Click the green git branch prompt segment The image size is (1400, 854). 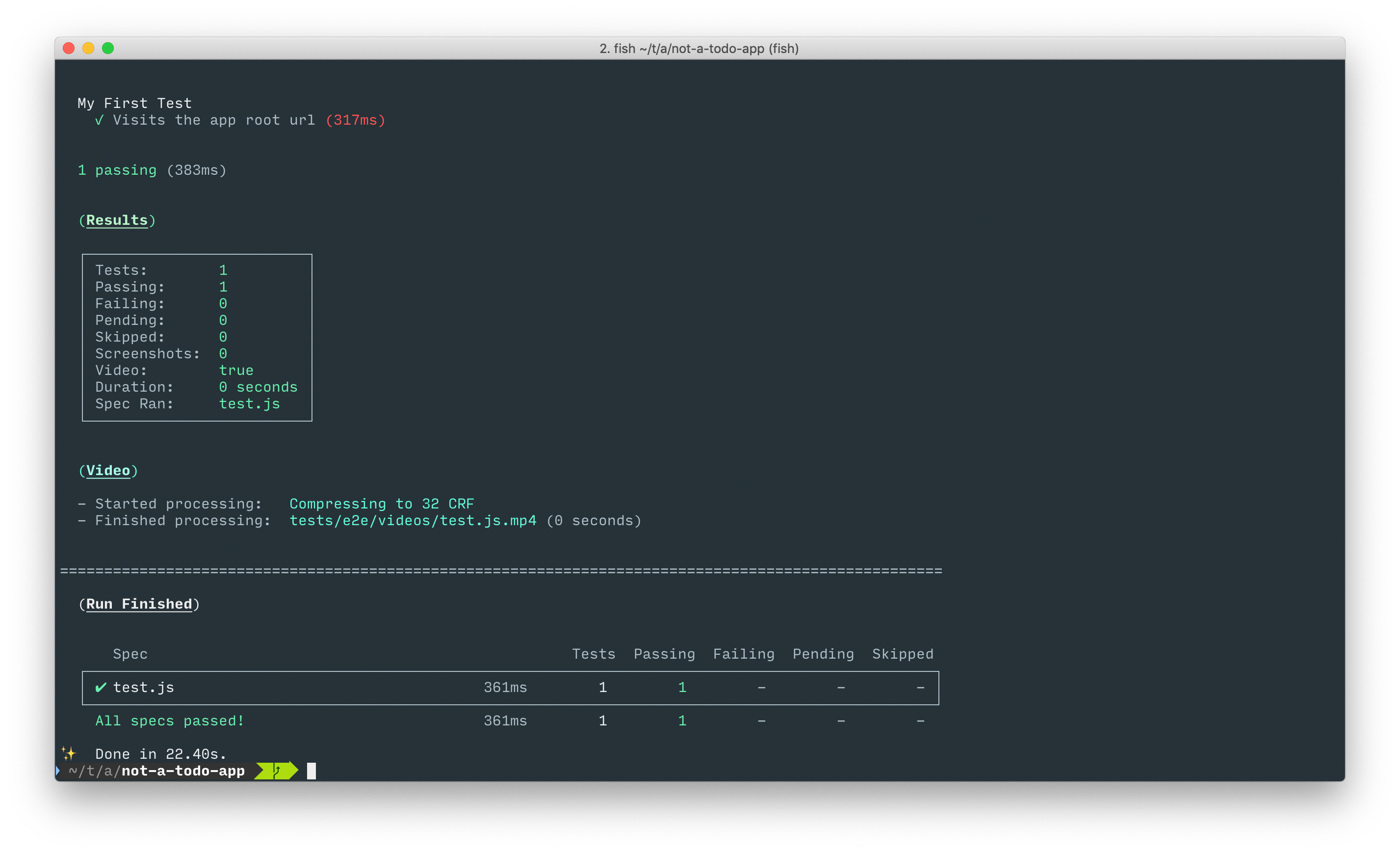point(277,771)
